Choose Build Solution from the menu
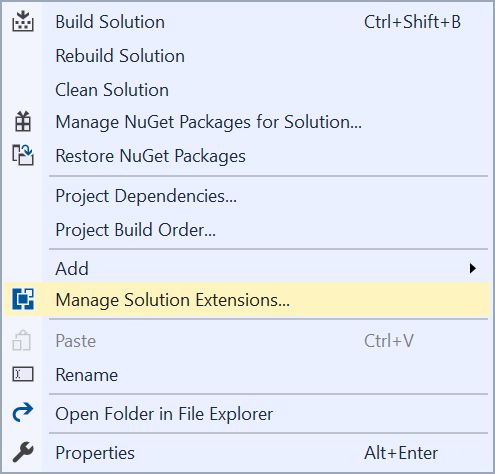495x474 pixels. coord(247,22)
